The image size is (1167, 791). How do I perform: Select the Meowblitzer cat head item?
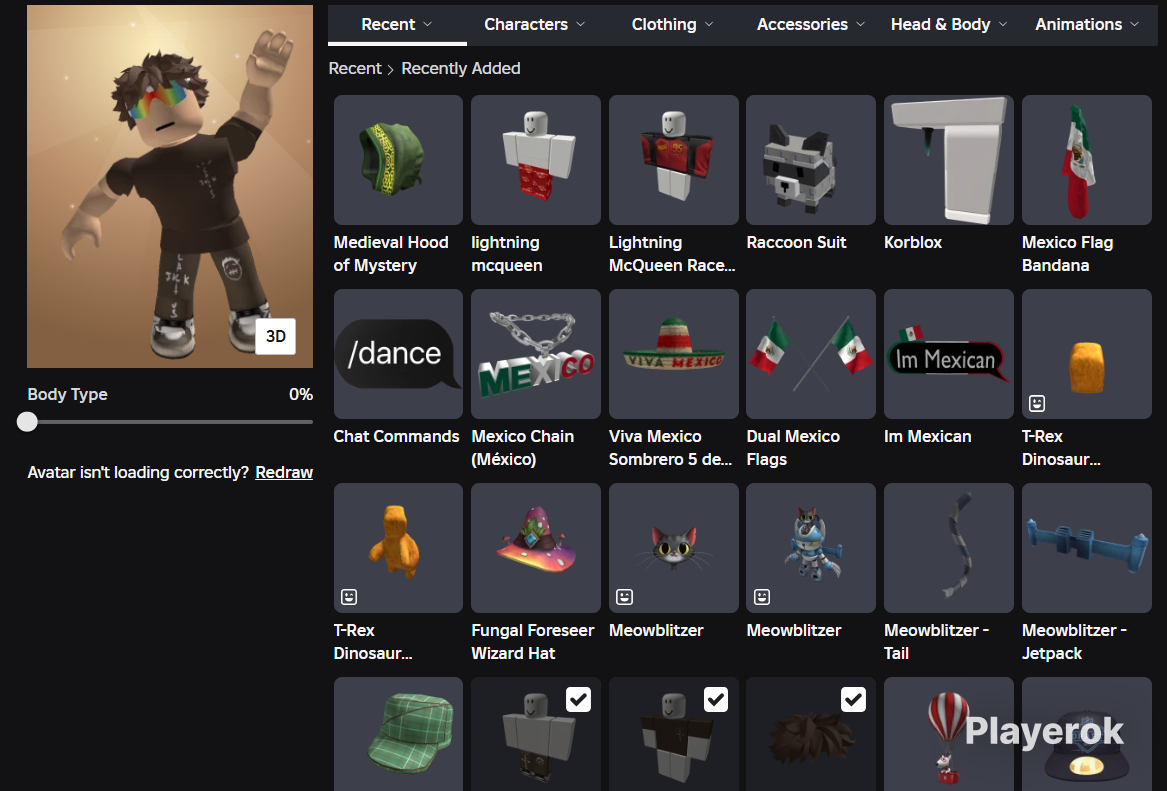click(674, 548)
